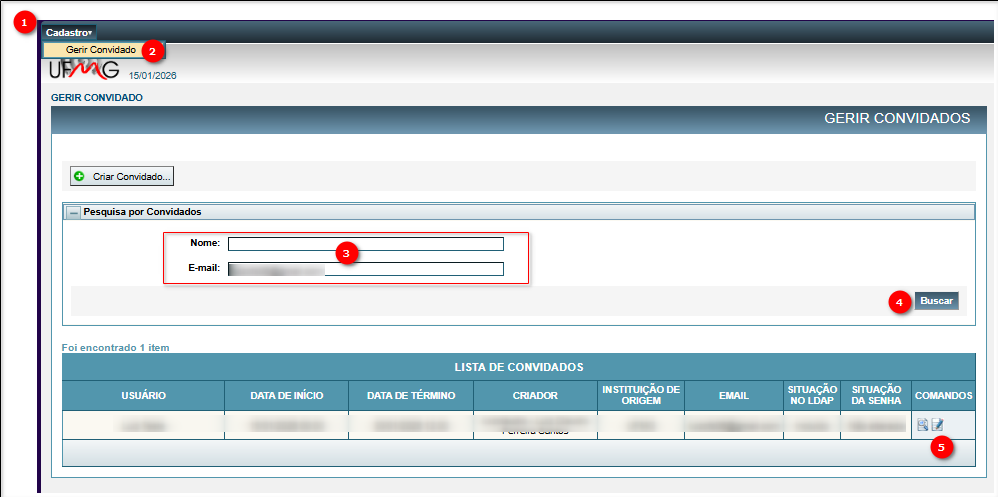Click the Buscar search button
This screenshot has height=497, width=998.
(x=936, y=301)
